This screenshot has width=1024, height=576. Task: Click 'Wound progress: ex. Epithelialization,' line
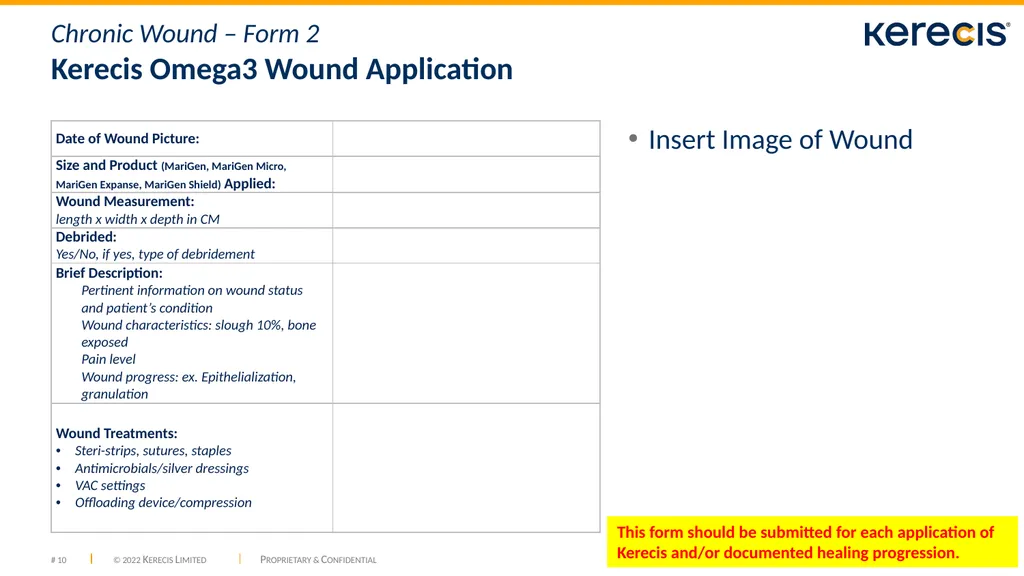[x=189, y=377]
